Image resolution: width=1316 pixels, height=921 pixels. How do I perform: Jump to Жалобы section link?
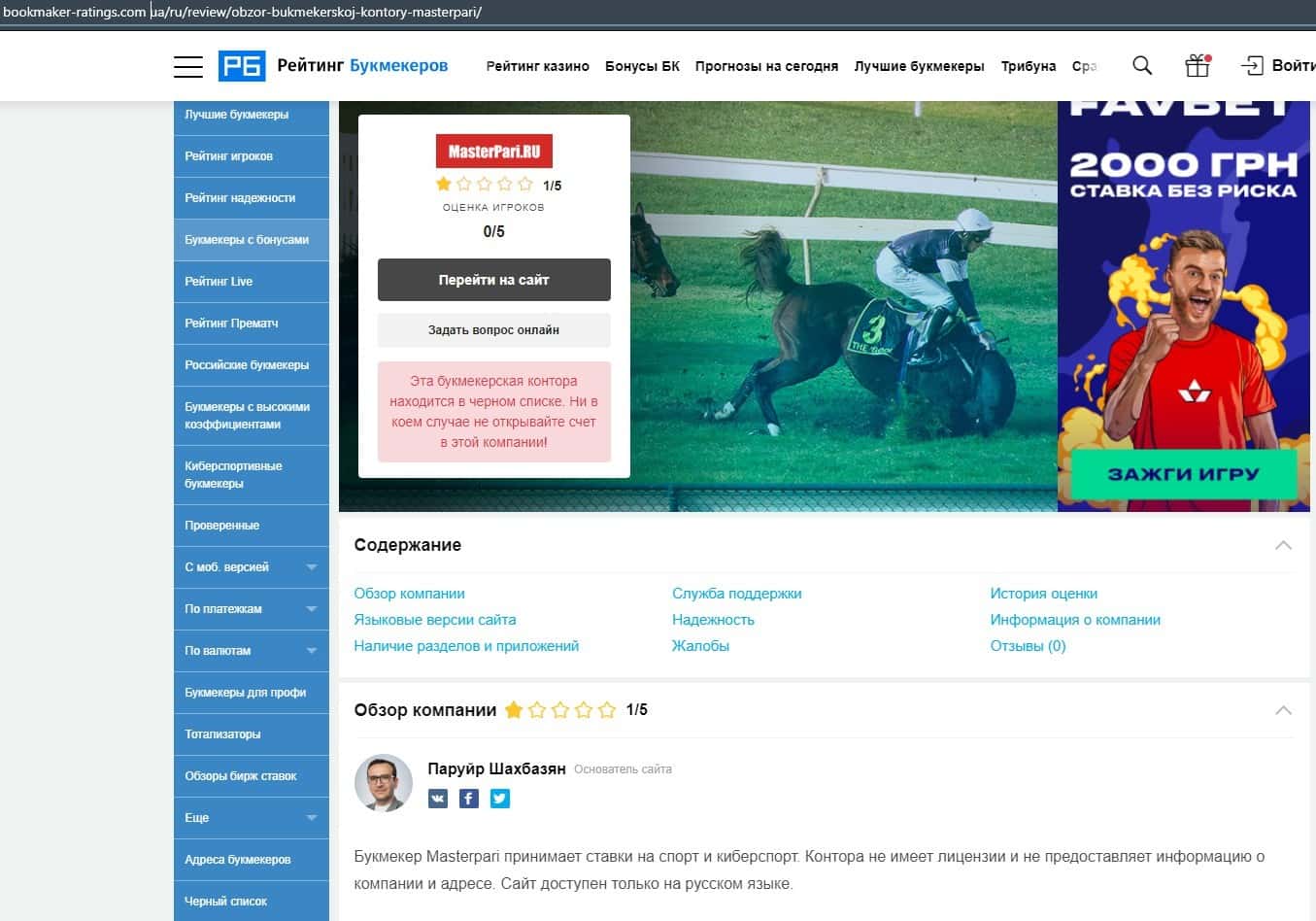tap(700, 646)
